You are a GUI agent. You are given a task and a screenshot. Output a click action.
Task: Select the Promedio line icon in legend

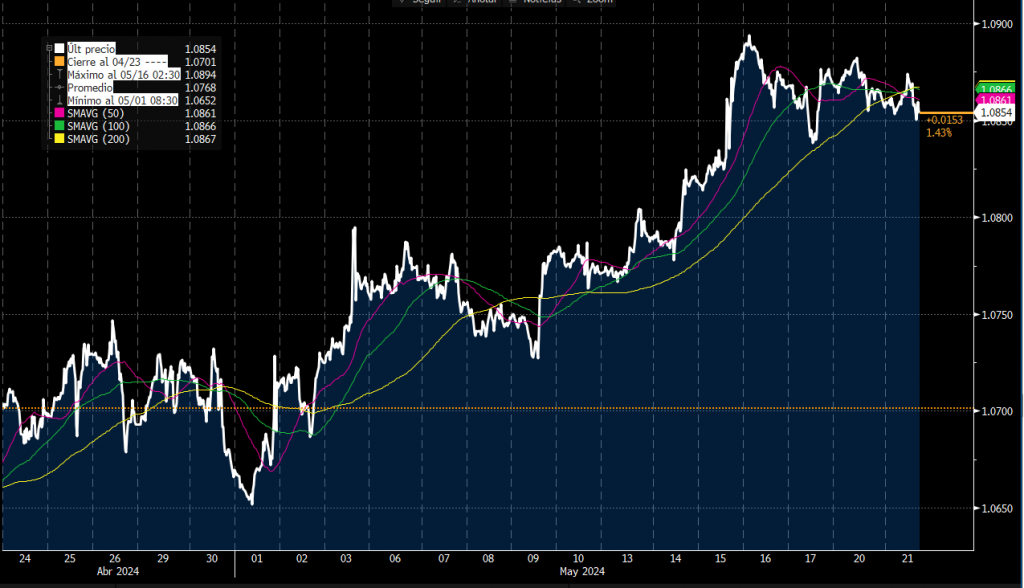click(60, 87)
